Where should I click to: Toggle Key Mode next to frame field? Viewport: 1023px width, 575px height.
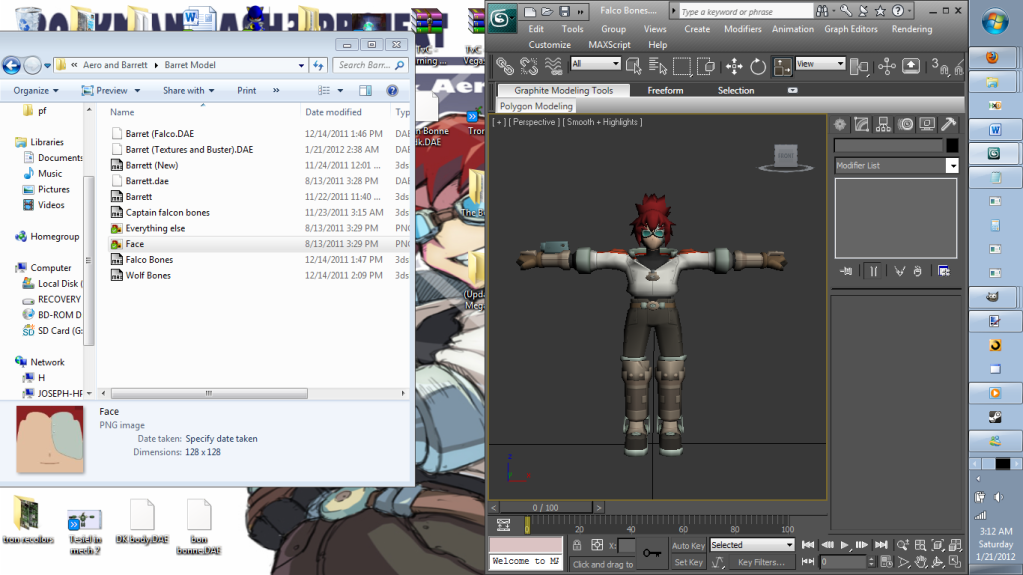coord(808,561)
